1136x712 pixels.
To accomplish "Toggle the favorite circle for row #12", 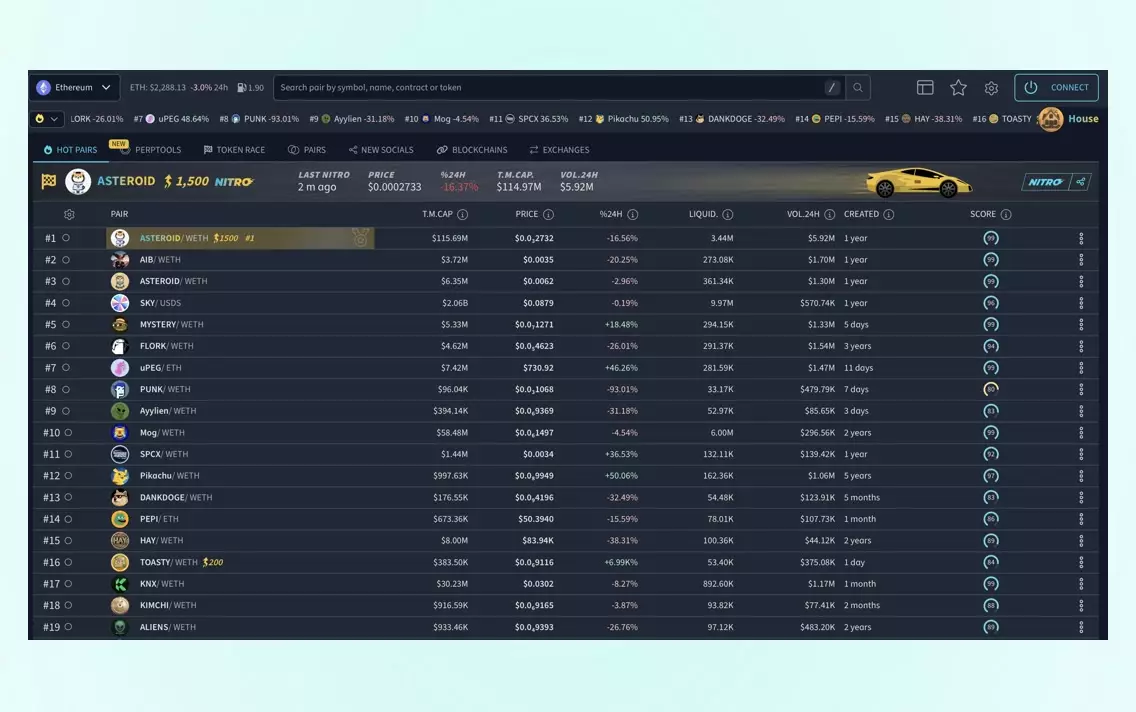I will (x=68, y=476).
